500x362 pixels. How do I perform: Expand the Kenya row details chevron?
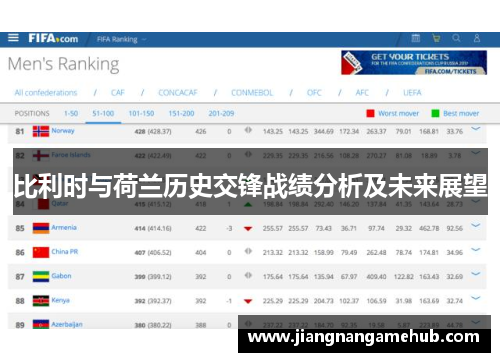click(476, 298)
